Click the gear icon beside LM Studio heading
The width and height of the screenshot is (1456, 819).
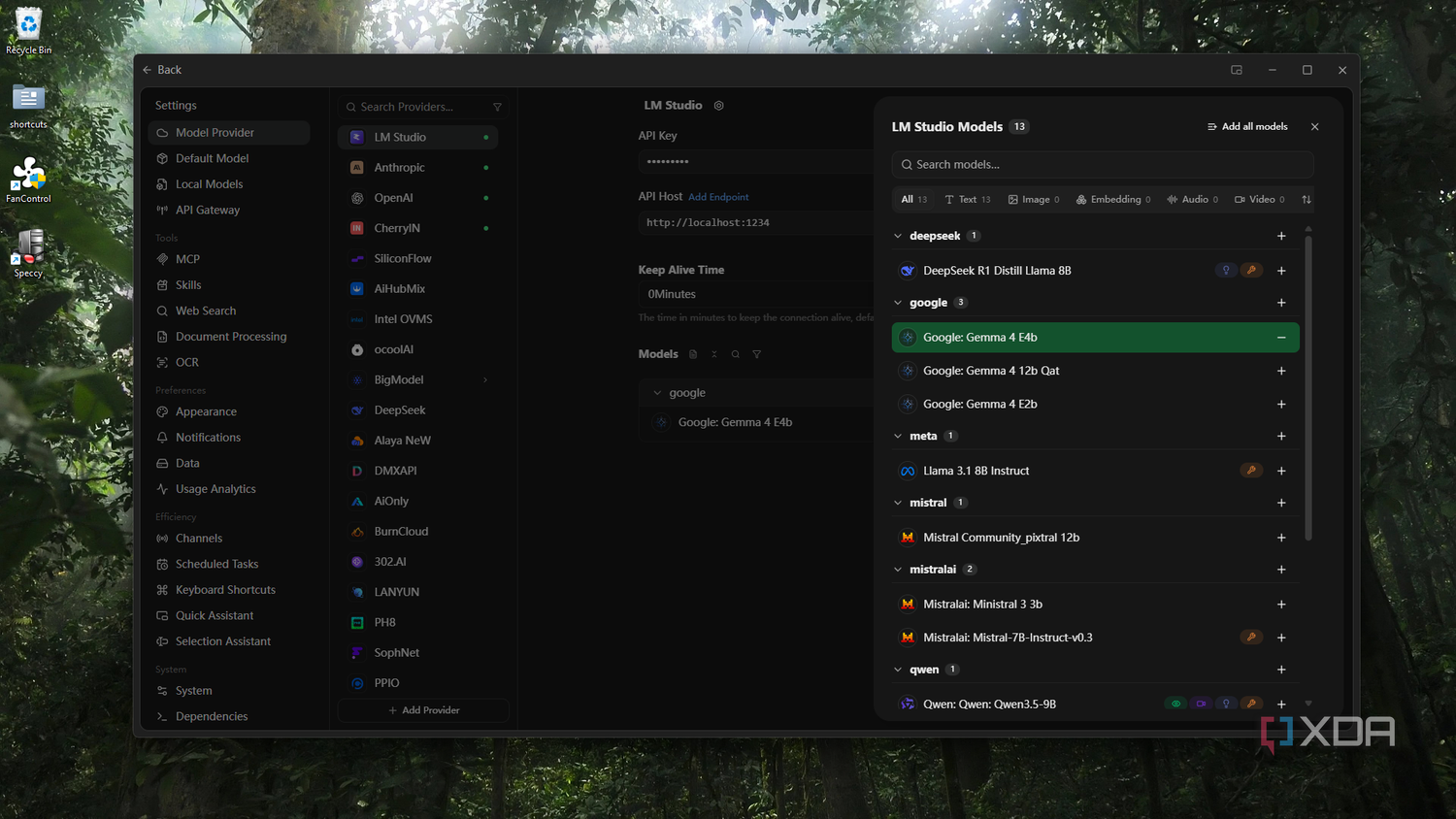pyautogui.click(x=719, y=106)
